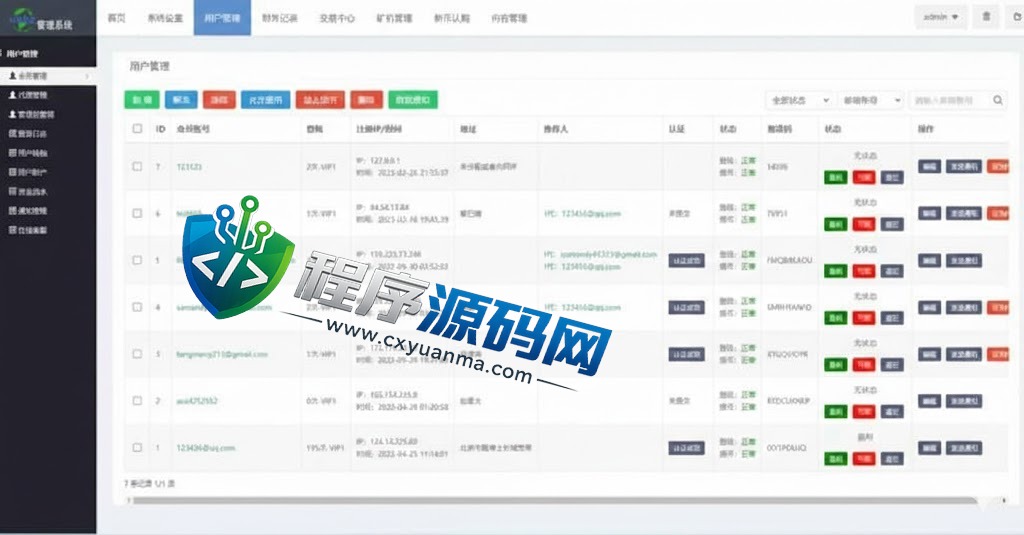Click the person icon of the highlighted sidebar item

click(12, 76)
